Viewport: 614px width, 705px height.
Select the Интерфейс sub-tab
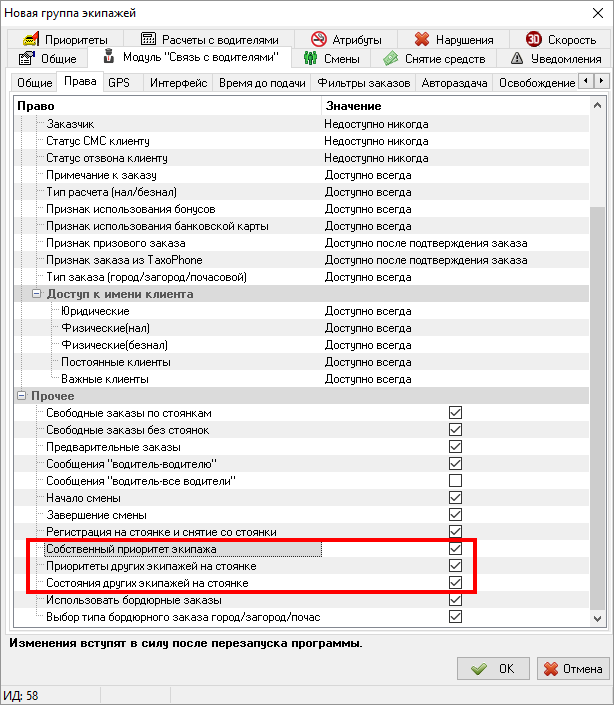[178, 83]
